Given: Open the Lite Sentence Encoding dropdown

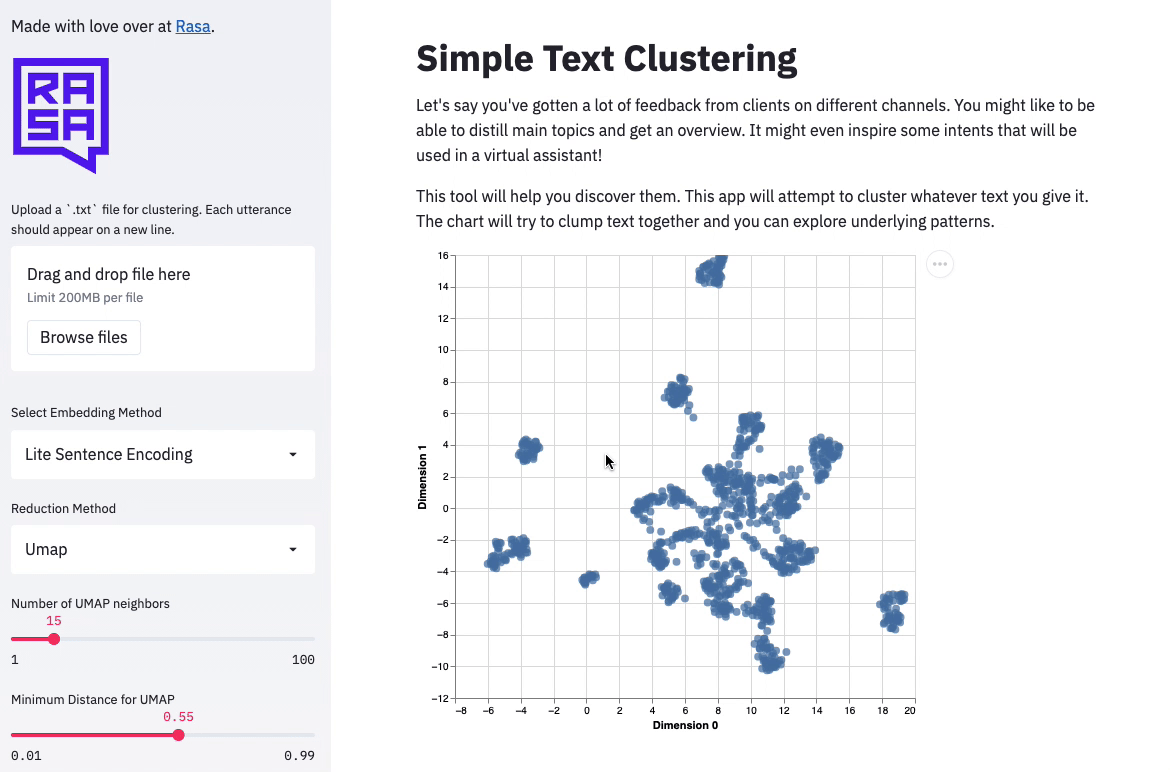Looking at the screenshot, I should (163, 454).
